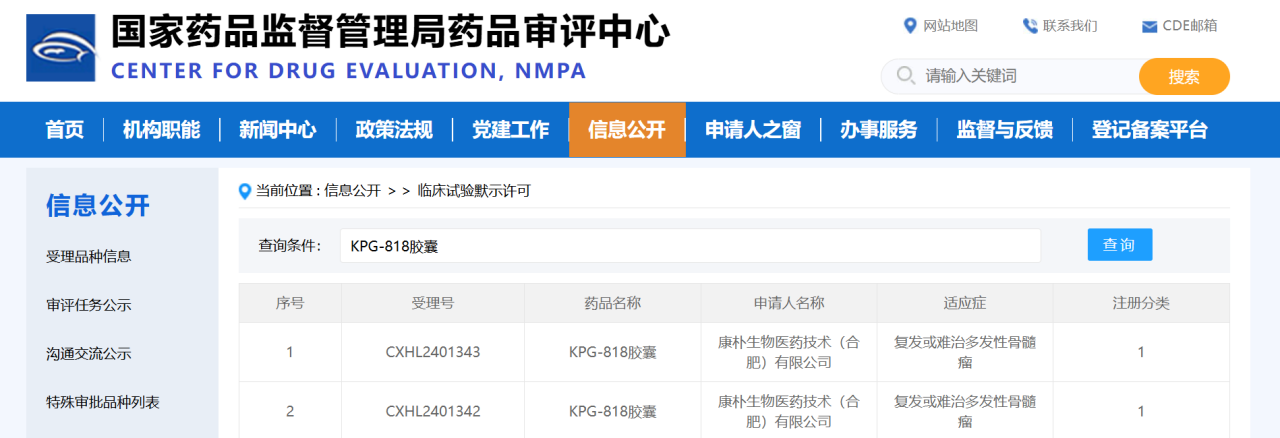
Task: Click the 序号 column header
Action: (290, 303)
